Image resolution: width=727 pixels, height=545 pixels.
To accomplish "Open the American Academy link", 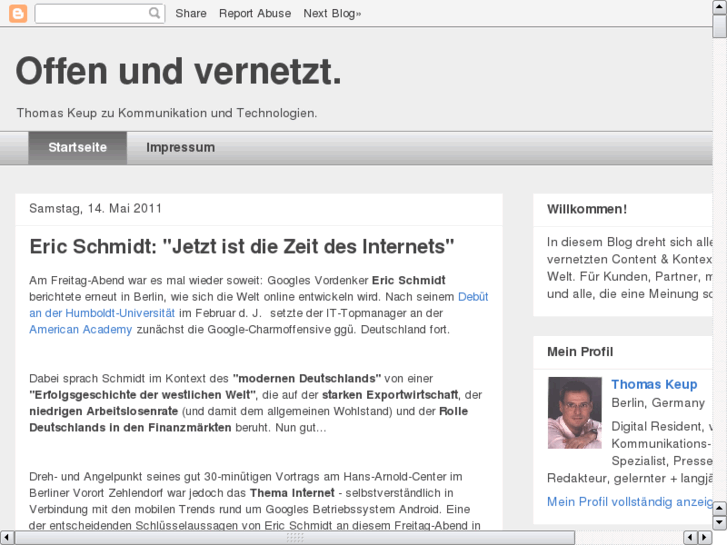I will click(81, 329).
